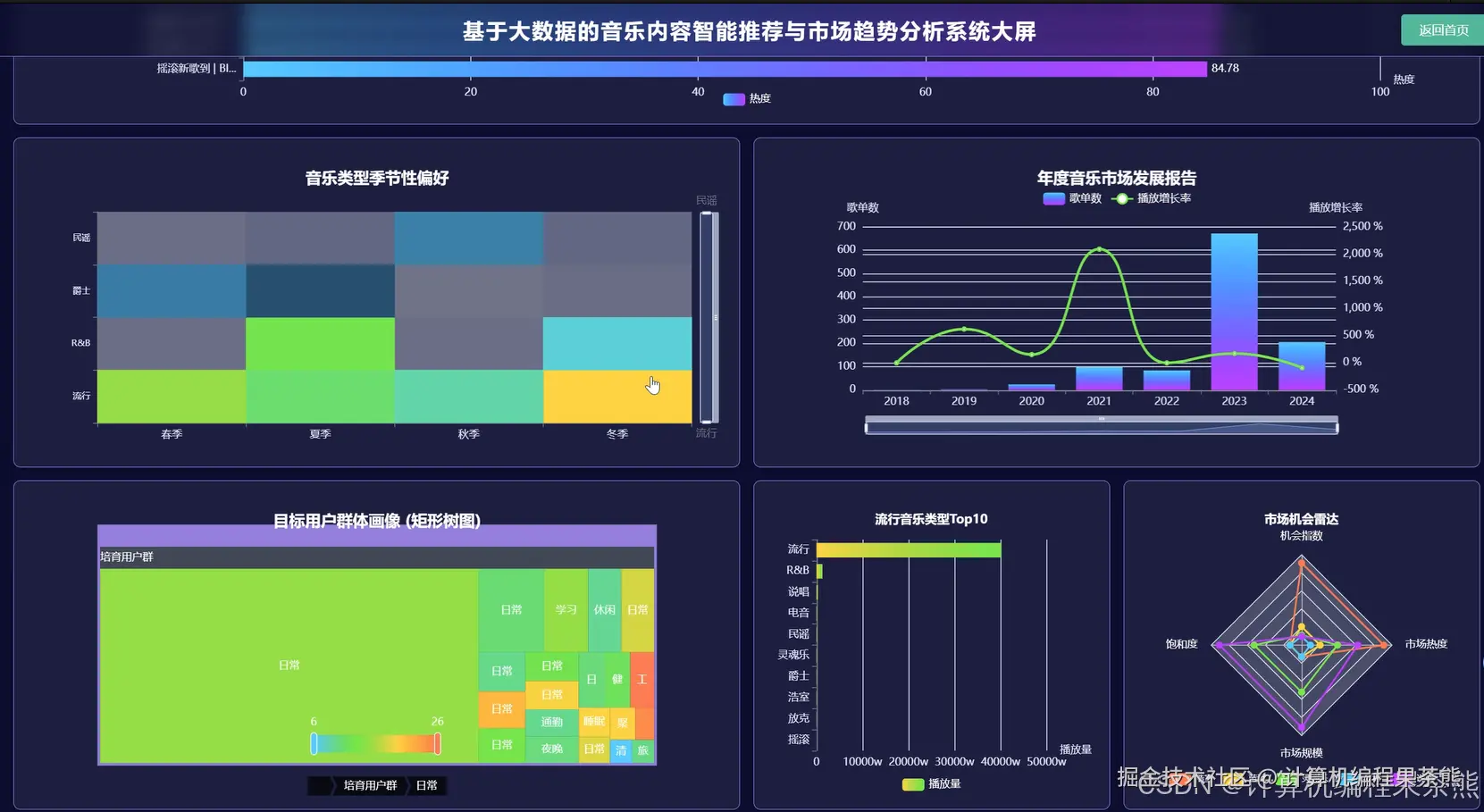The height and width of the screenshot is (812, 1484).
Task: Click the 播放增长率 green line legend icon
Action: [x=1122, y=198]
